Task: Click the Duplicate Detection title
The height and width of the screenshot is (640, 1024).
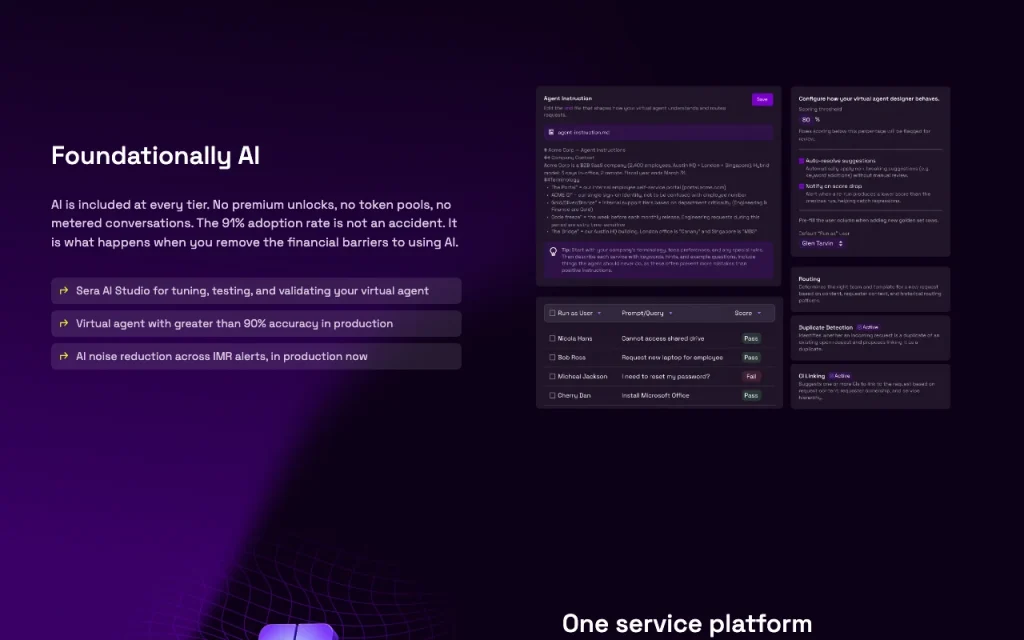Action: [x=825, y=327]
